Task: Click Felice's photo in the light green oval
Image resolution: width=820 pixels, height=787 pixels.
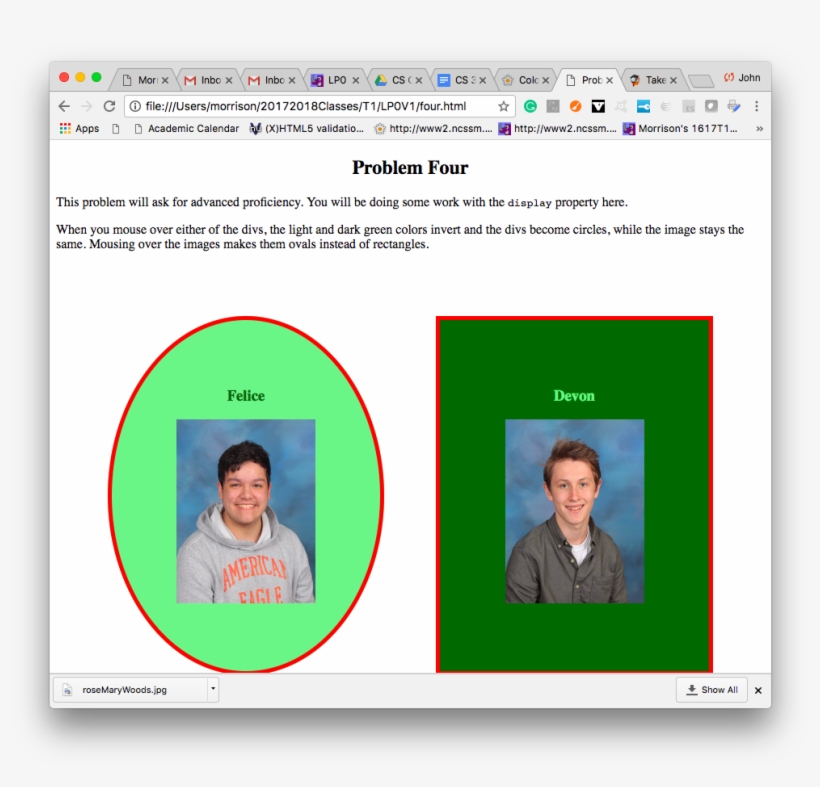Action: (246, 511)
